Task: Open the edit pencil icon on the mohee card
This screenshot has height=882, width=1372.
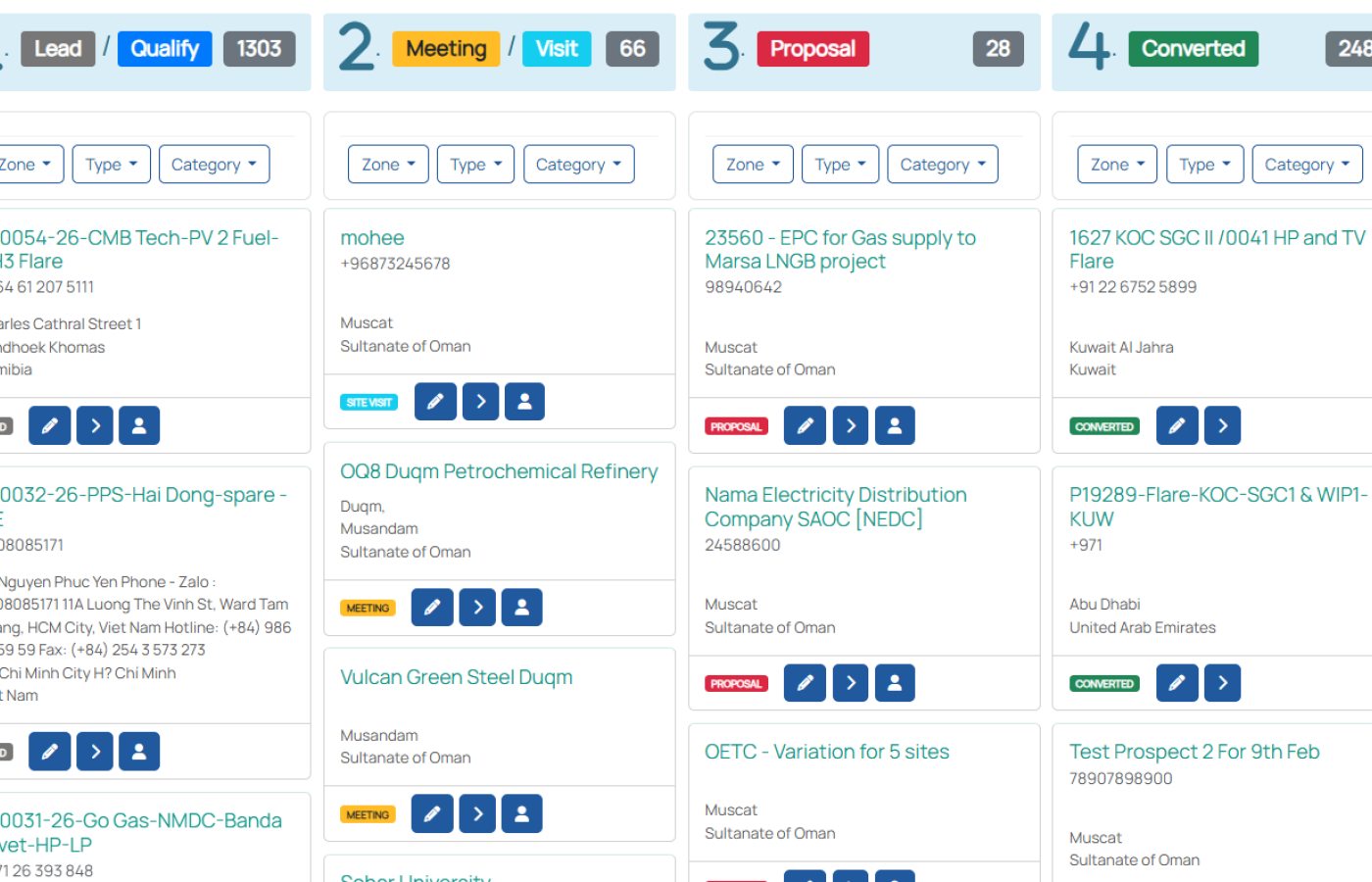Action: click(x=435, y=401)
